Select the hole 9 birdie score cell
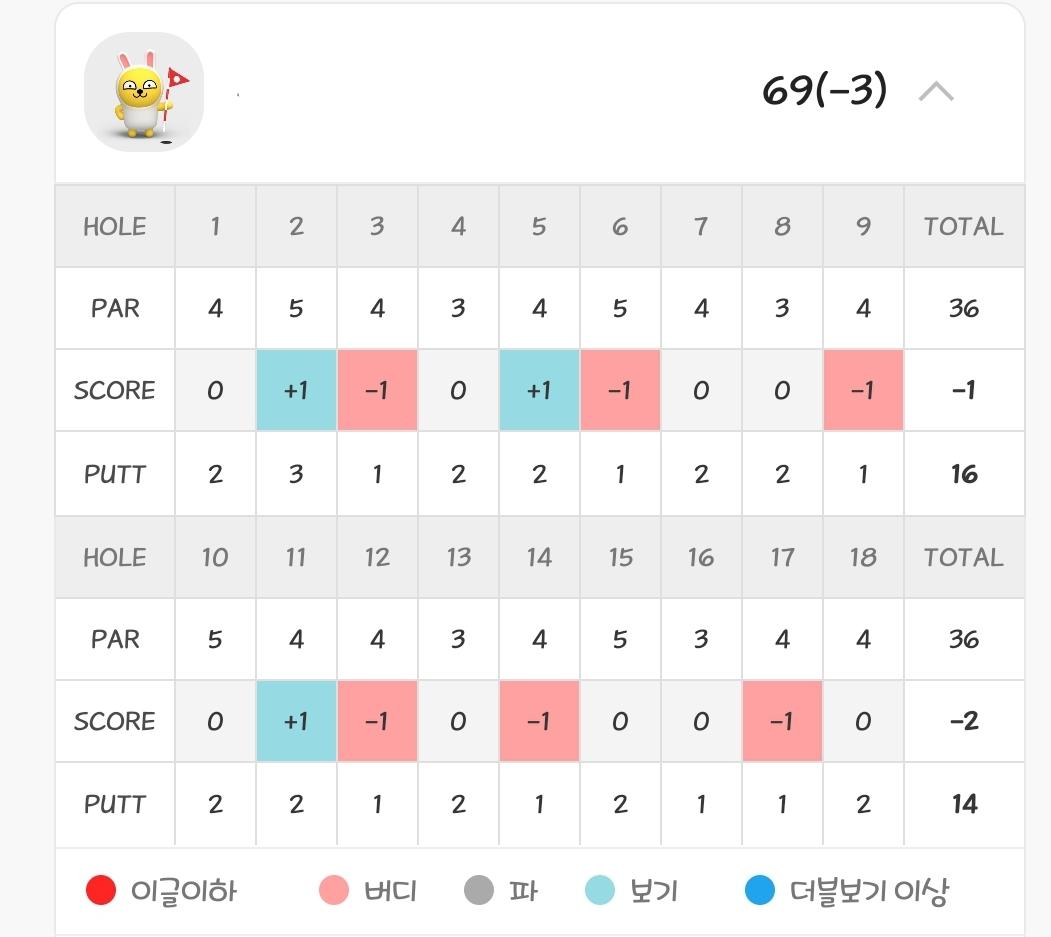This screenshot has width=1051, height=937. coord(863,390)
